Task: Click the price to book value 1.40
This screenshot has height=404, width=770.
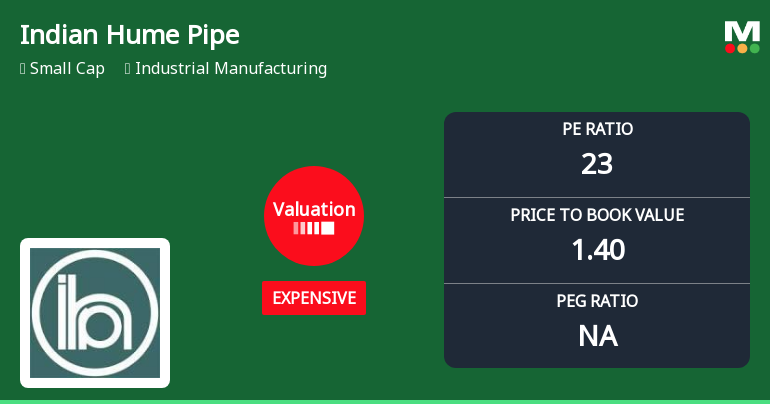Action: click(598, 249)
